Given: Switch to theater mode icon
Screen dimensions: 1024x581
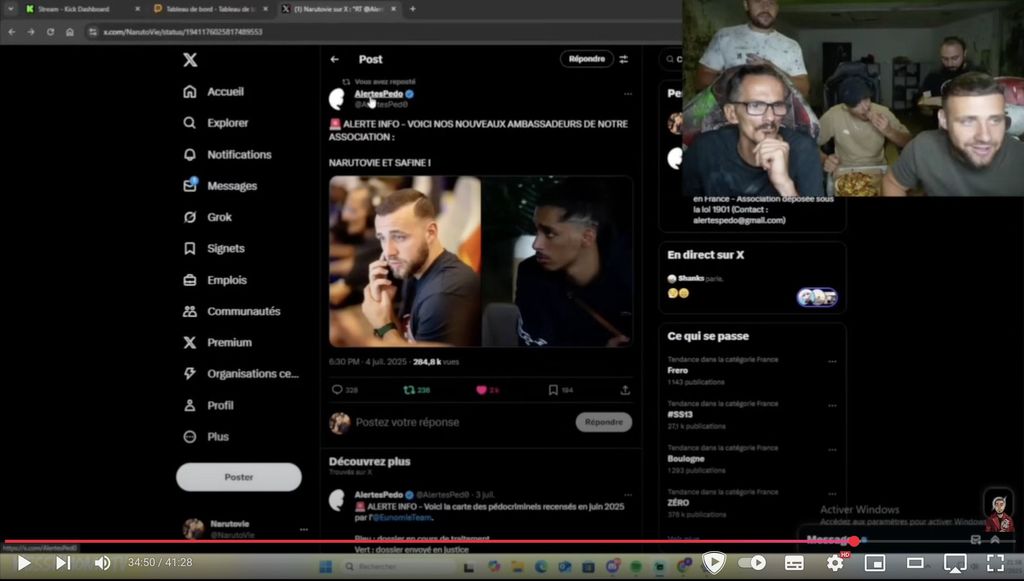Looking at the screenshot, I should point(915,563).
